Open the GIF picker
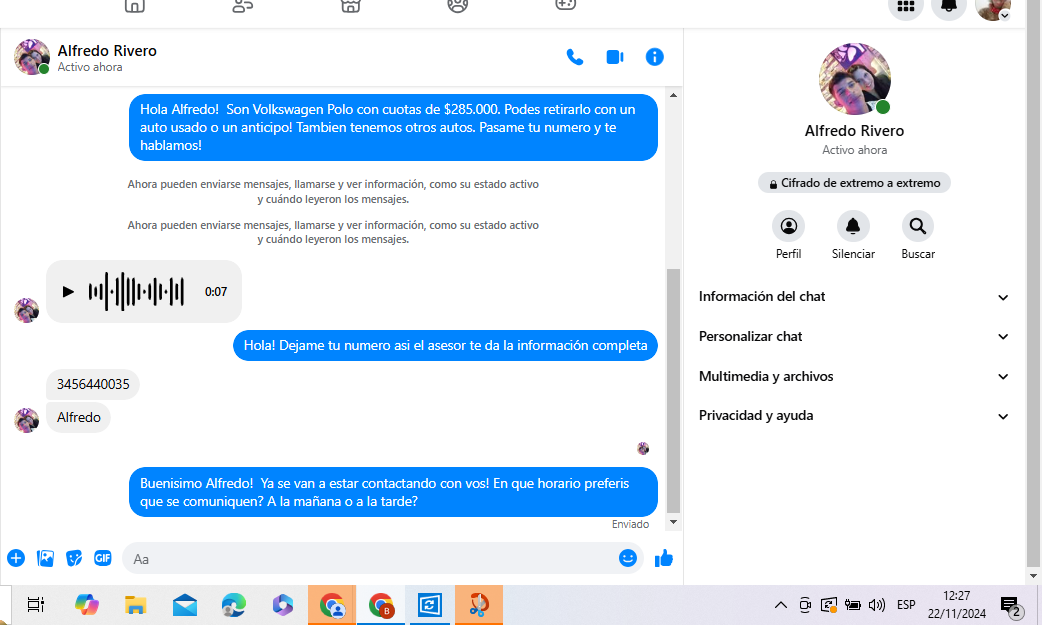Viewport: 1042px width, 625px height. [103, 558]
